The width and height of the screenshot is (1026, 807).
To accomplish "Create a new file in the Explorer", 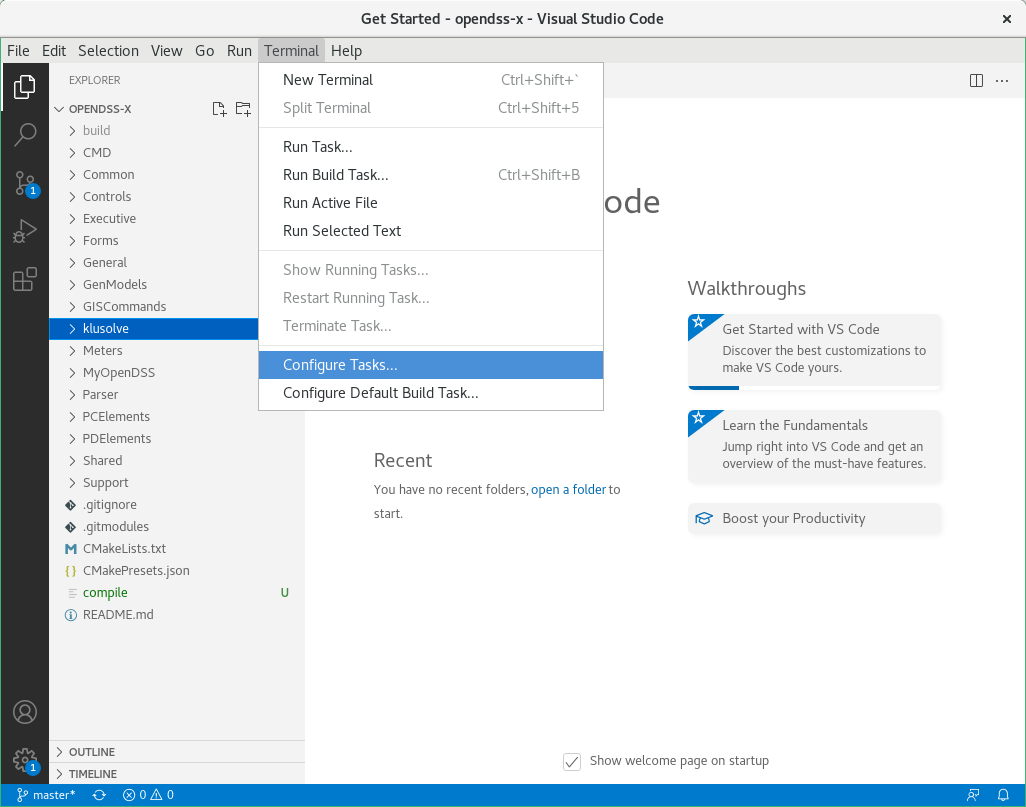I will (x=219, y=109).
